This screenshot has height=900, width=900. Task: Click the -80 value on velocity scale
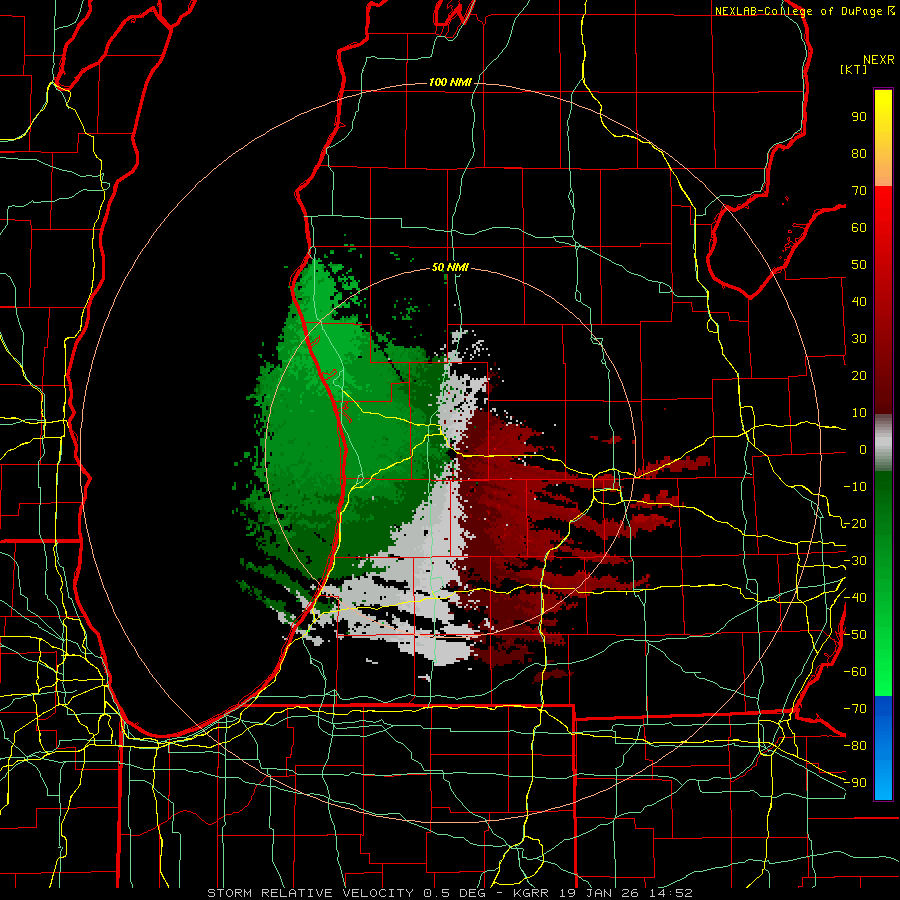pyautogui.click(x=855, y=746)
